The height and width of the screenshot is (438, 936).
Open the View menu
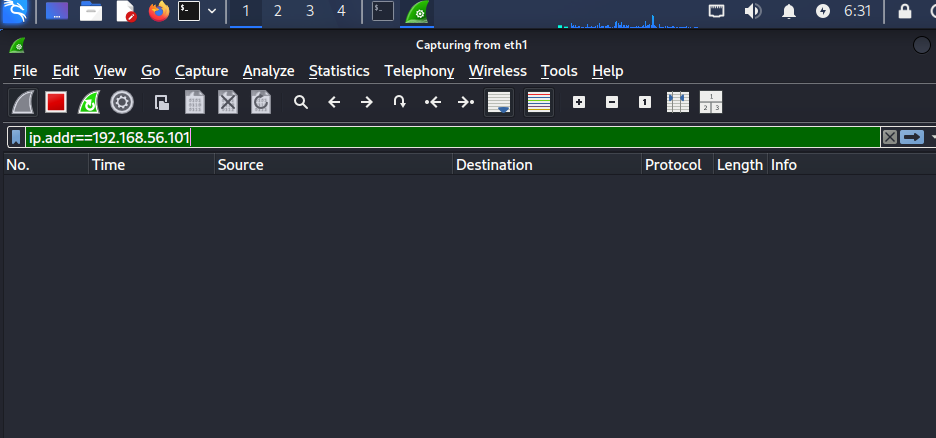click(x=110, y=71)
